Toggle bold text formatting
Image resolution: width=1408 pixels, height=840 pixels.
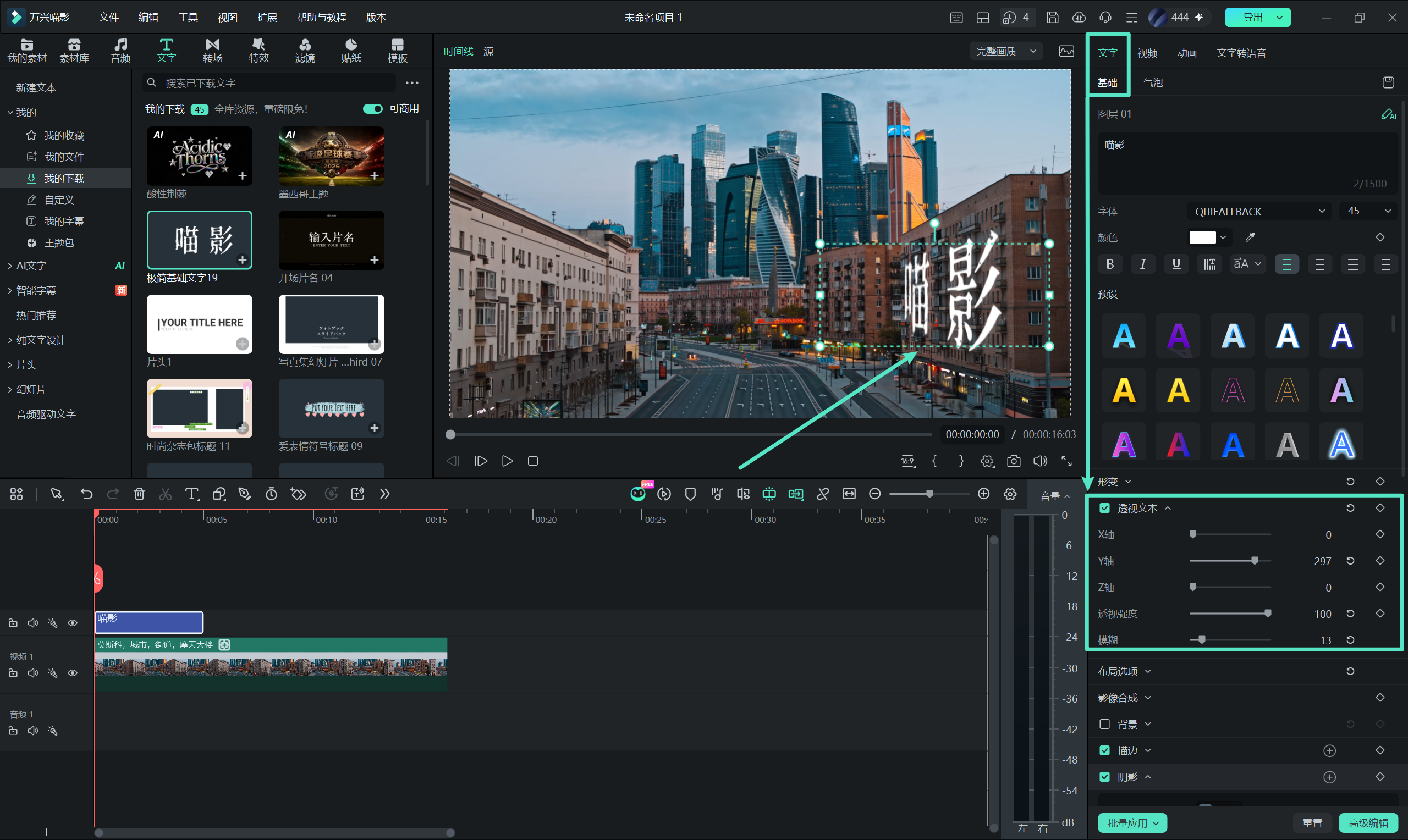pos(1110,264)
